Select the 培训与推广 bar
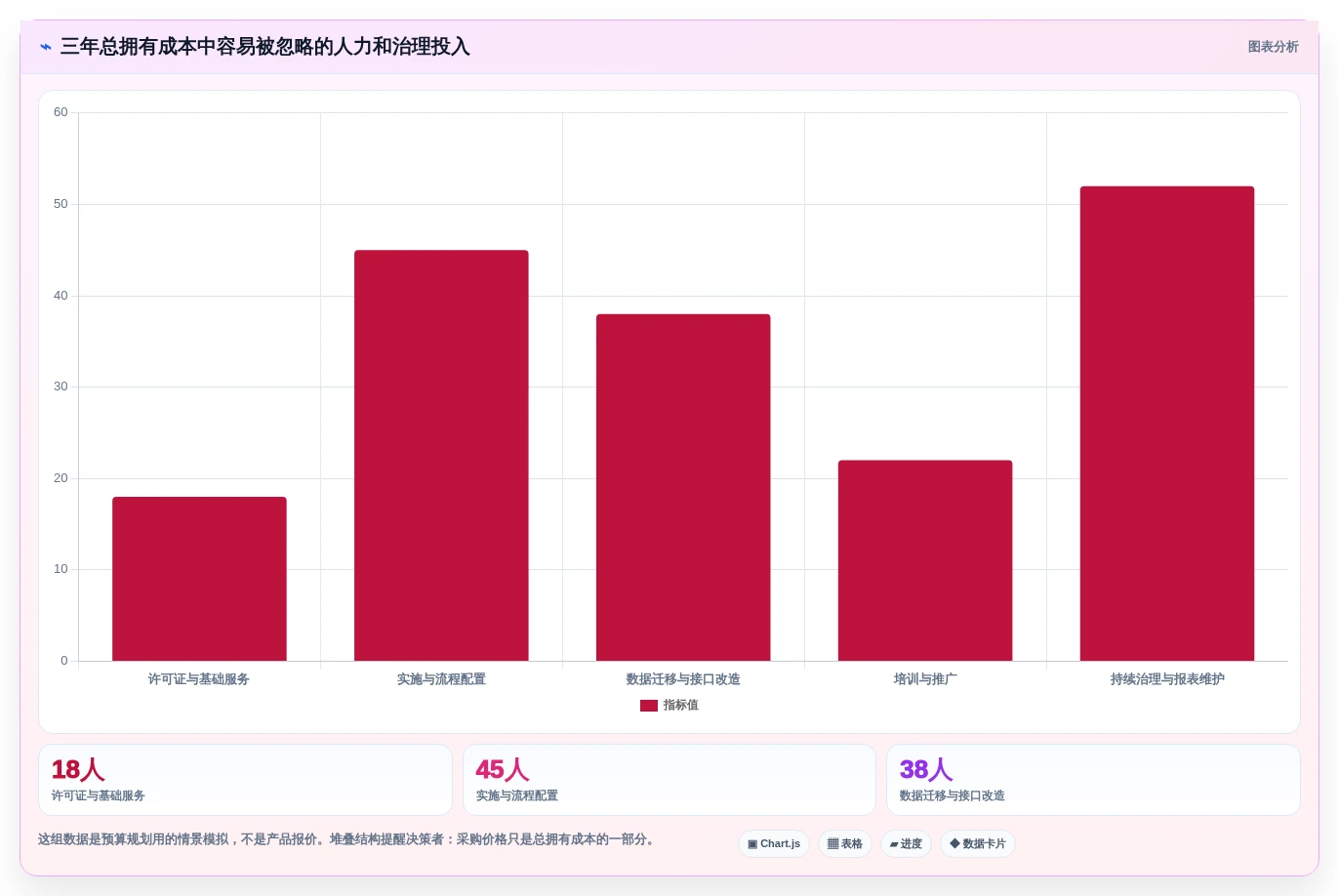Viewport: 1339px width, 896px height. 925,560
